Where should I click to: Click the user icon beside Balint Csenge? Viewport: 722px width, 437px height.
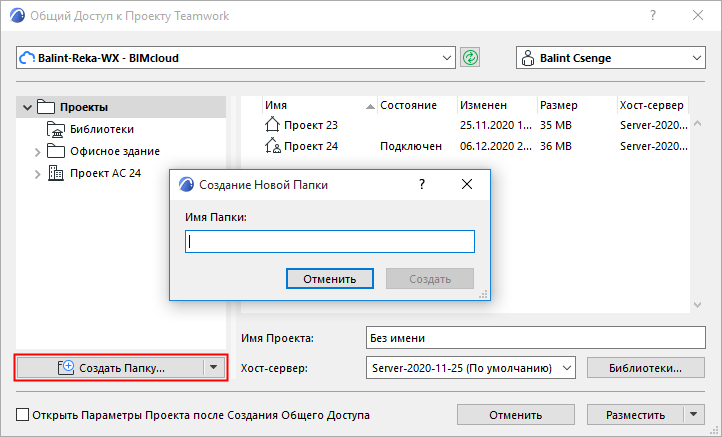[x=528, y=58]
